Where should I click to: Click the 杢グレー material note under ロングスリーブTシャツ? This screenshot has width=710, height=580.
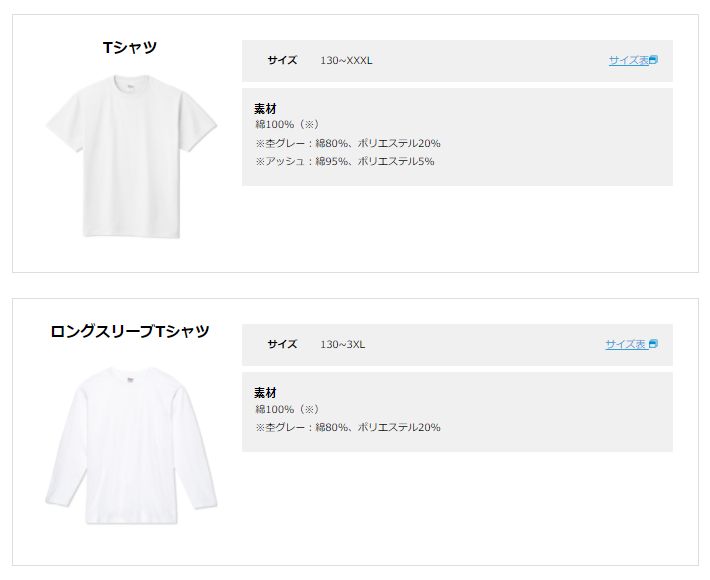point(347,427)
